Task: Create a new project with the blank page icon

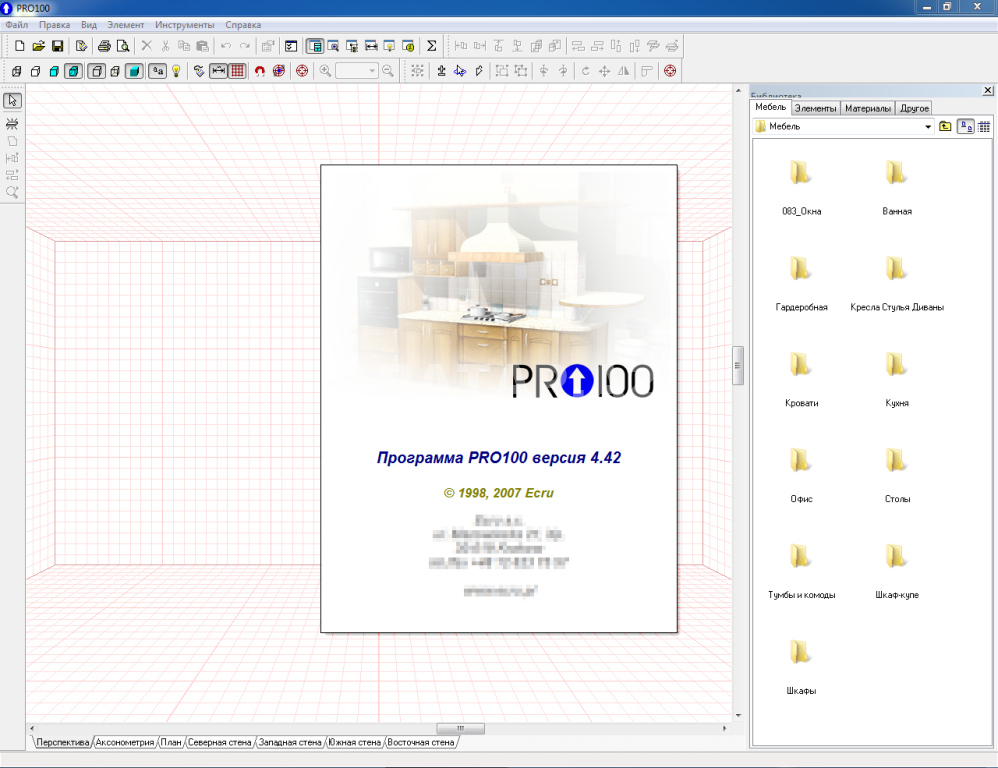Action: click(19, 46)
